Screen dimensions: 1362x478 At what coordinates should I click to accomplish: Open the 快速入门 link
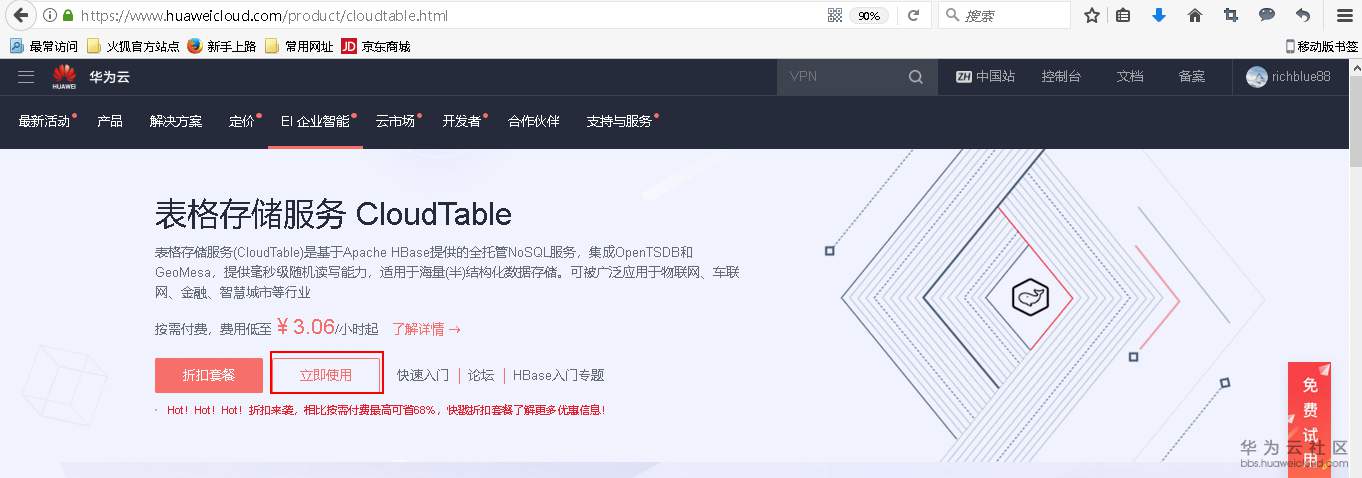423,375
